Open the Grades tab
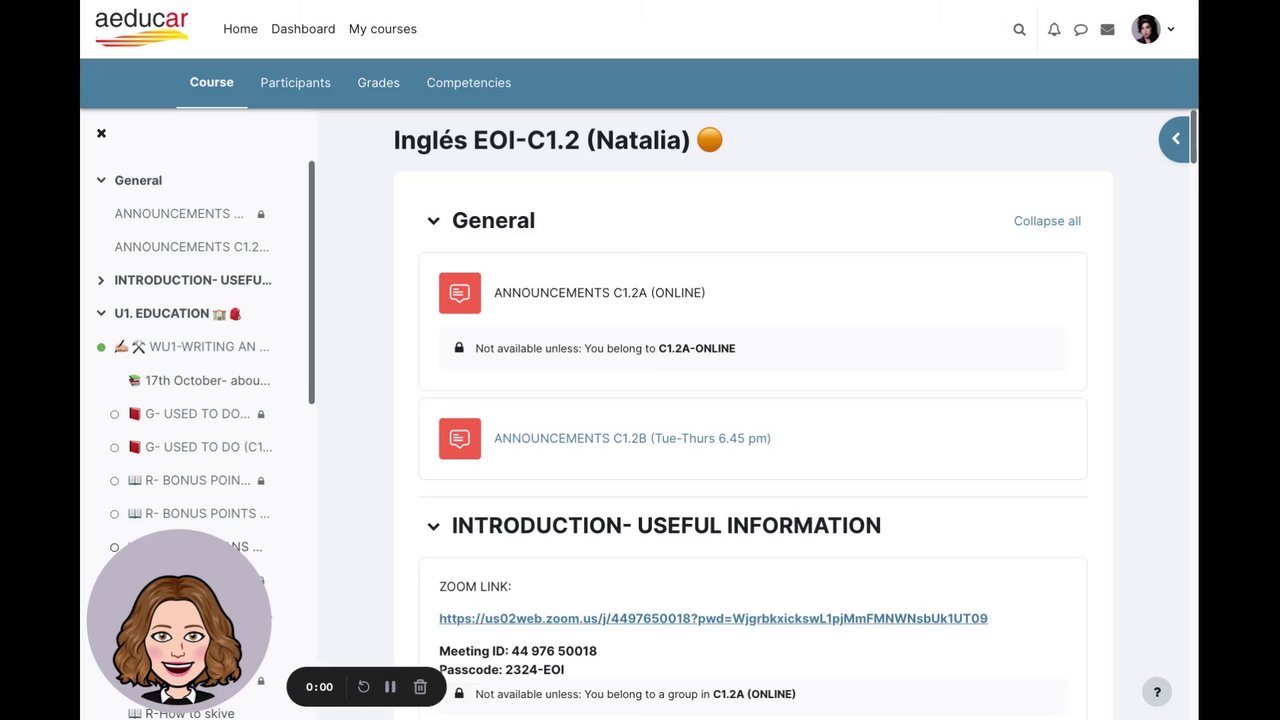 [x=378, y=83]
